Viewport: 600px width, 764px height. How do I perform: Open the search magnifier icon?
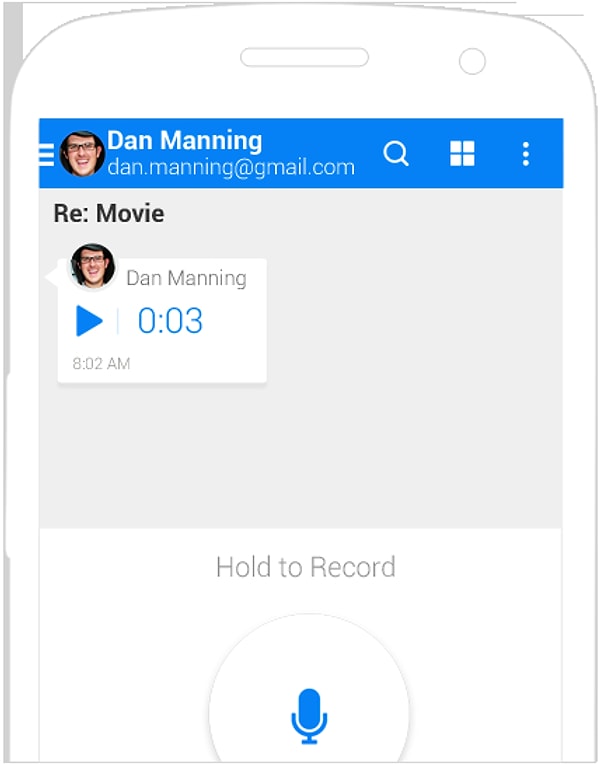point(396,153)
